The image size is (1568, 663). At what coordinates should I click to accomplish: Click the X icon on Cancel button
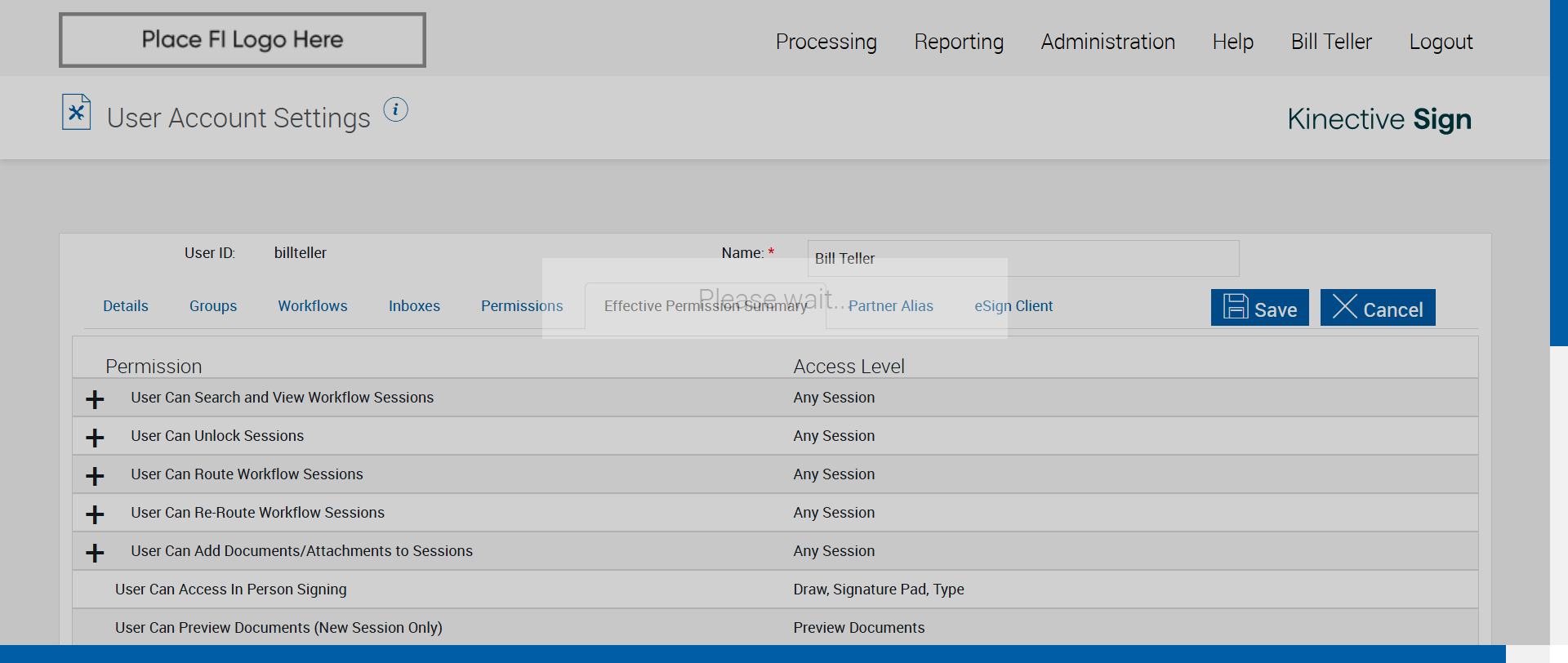click(1344, 307)
